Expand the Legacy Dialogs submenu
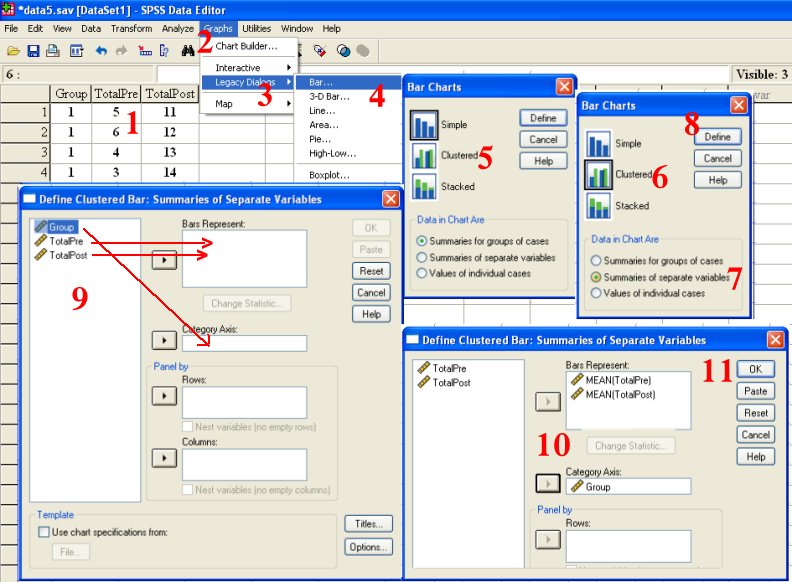The image size is (792, 582). 246,82
